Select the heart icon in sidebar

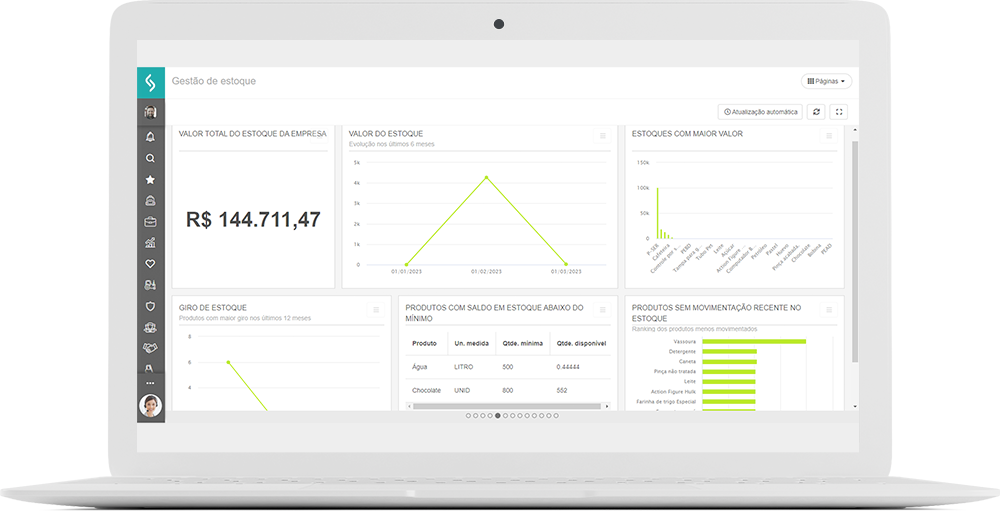pyautogui.click(x=150, y=264)
